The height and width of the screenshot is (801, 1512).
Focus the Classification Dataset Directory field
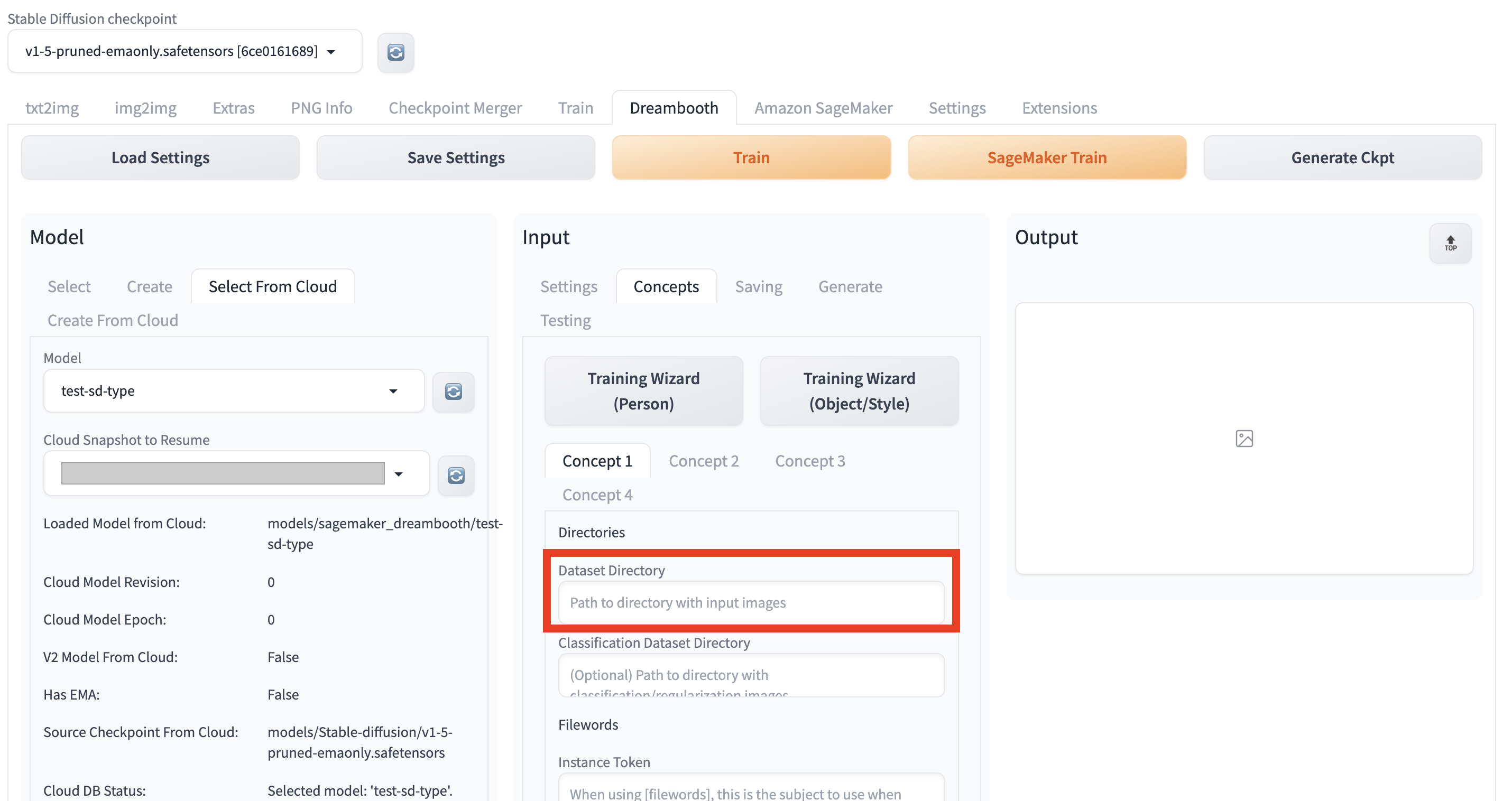tap(751, 675)
